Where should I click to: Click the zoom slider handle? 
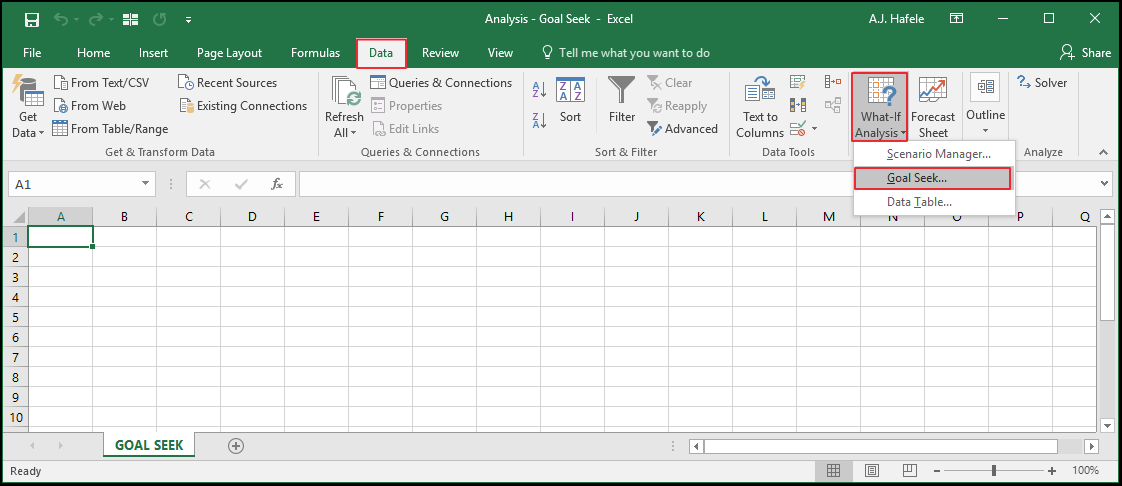pos(994,470)
